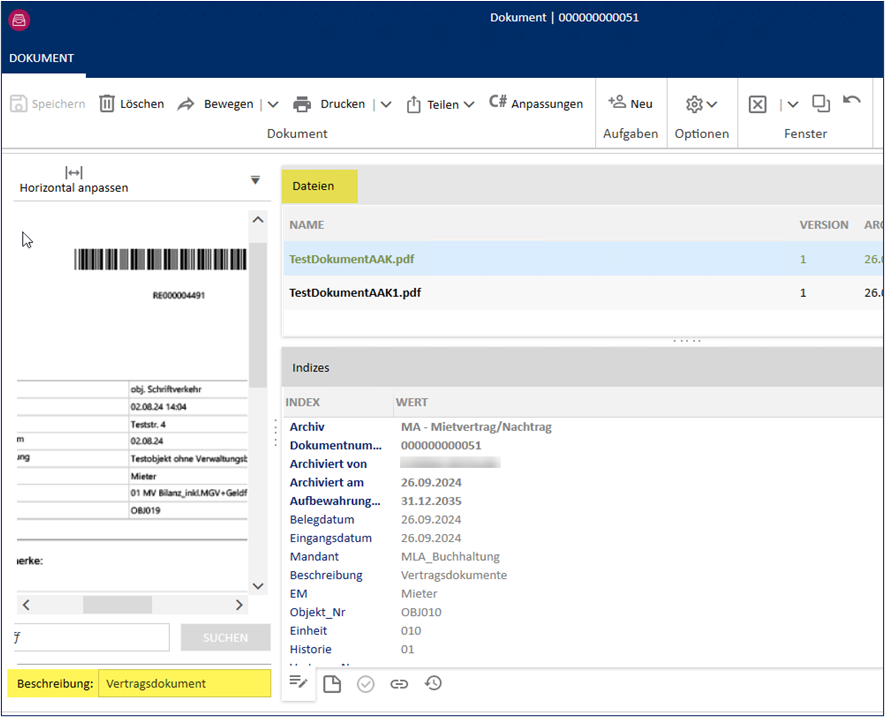
Task: Create new task with Neu
Action: pyautogui.click(x=630, y=103)
